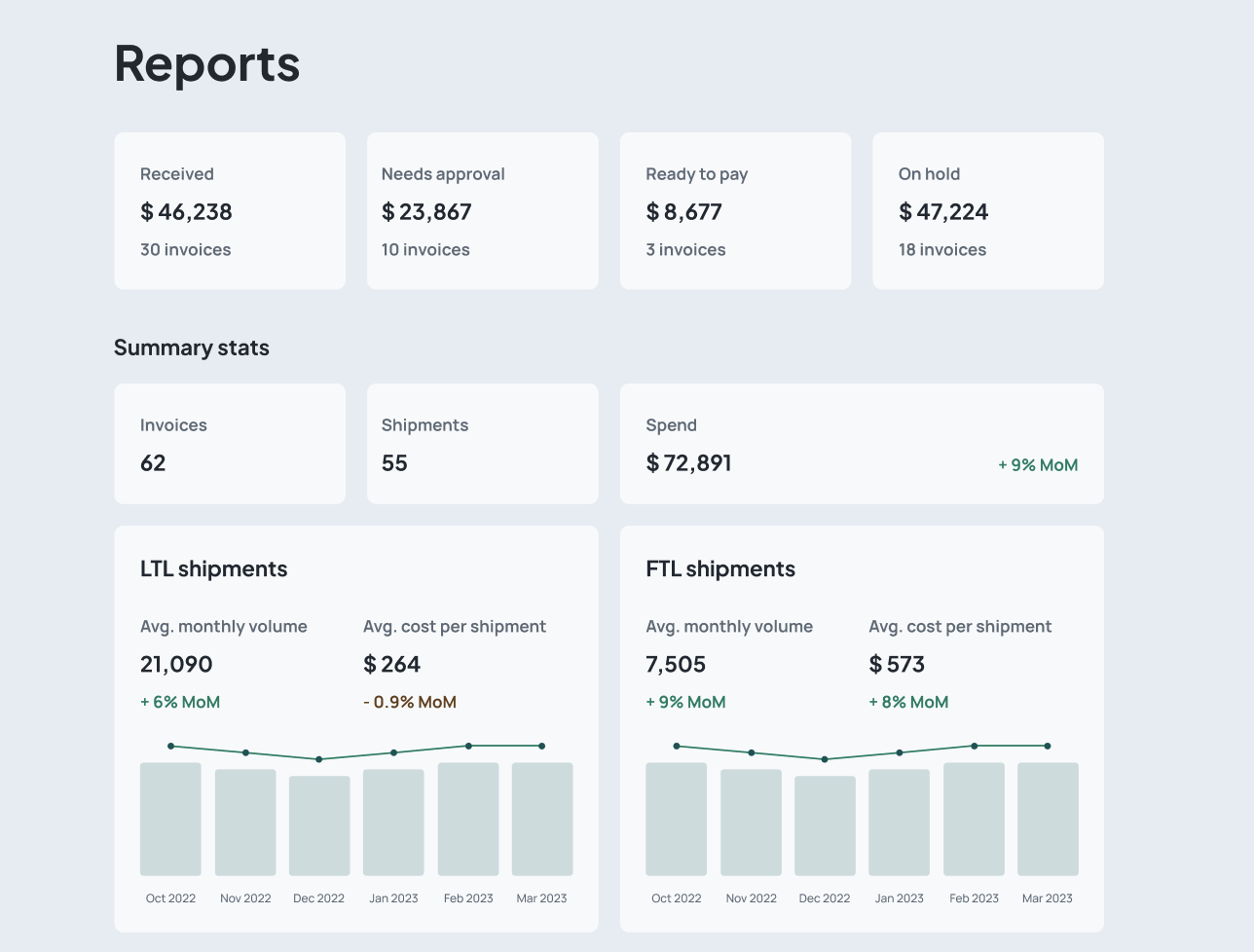This screenshot has width=1254, height=952.
Task: Click the FTL avg. cost value $573
Action: point(897,665)
